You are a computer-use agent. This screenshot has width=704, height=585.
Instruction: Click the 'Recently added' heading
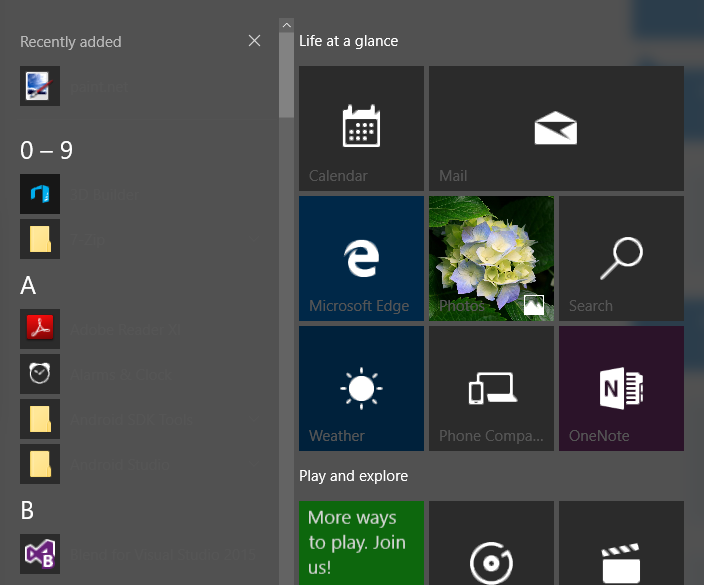point(70,42)
